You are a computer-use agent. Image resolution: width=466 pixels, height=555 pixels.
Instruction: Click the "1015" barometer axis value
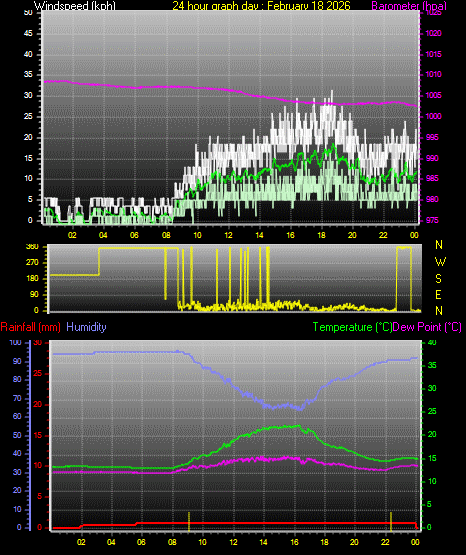[433, 54]
